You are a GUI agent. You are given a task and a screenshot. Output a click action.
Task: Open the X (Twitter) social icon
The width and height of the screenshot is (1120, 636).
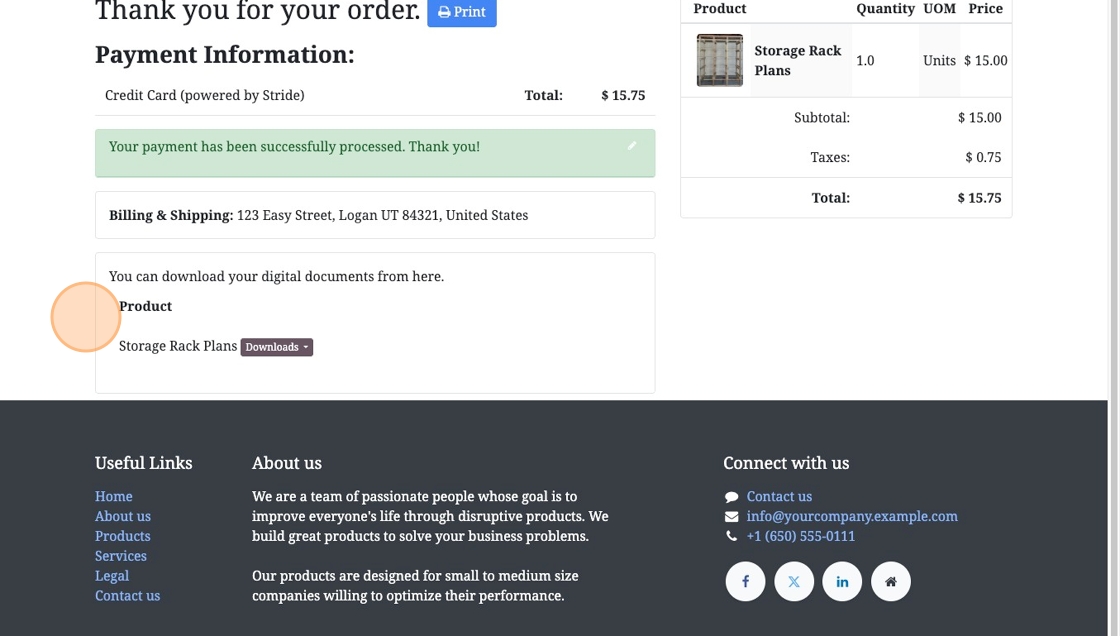(x=794, y=581)
